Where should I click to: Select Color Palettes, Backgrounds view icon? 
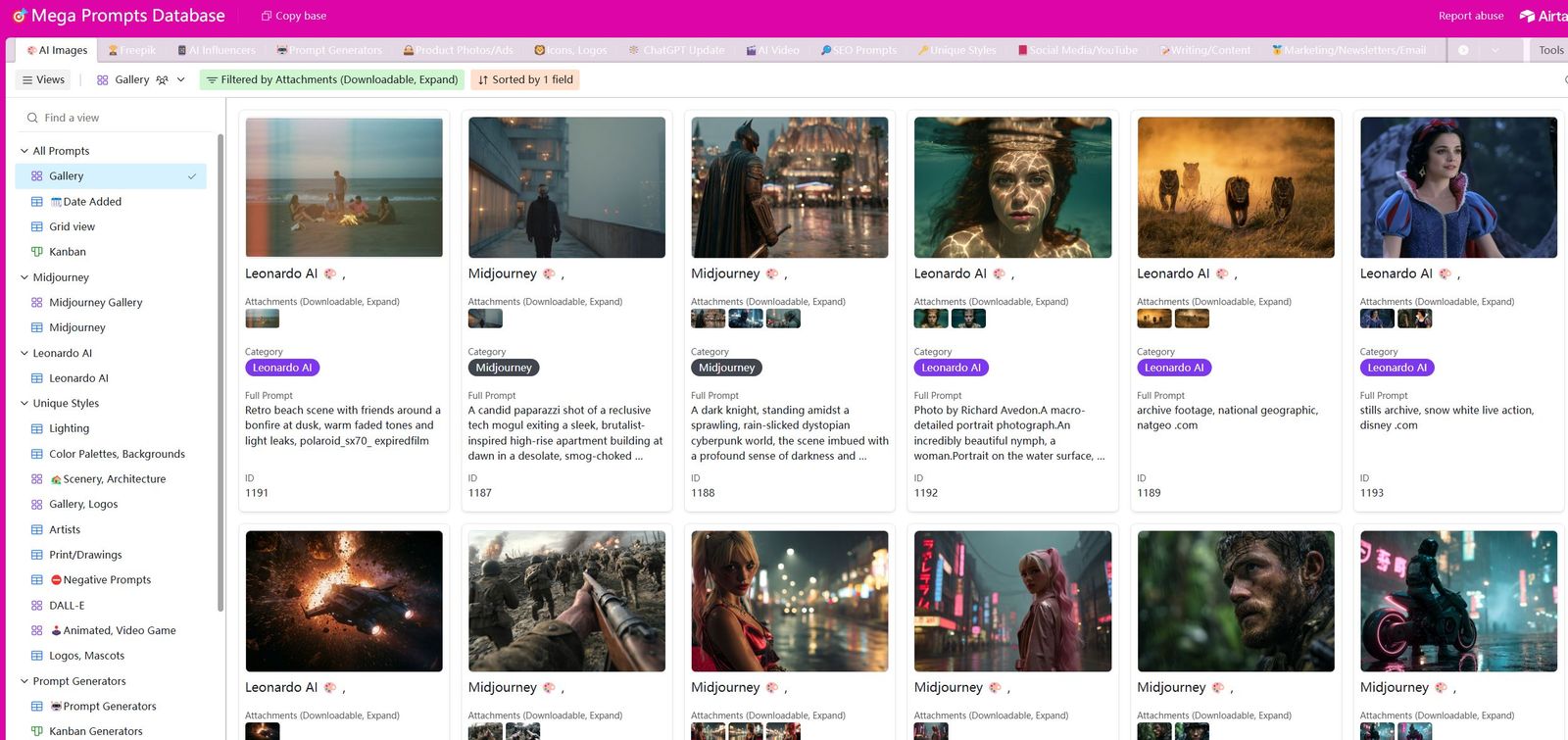tap(37, 454)
